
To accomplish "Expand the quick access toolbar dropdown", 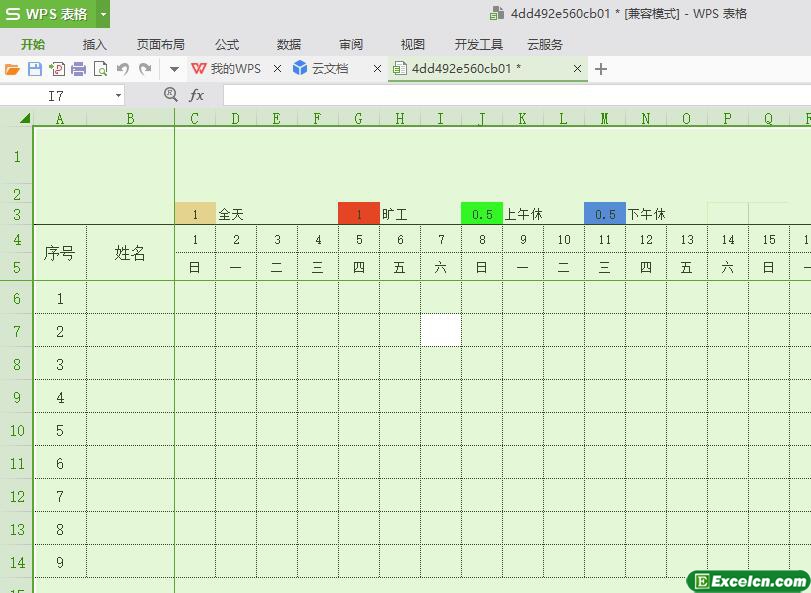I will 174,69.
